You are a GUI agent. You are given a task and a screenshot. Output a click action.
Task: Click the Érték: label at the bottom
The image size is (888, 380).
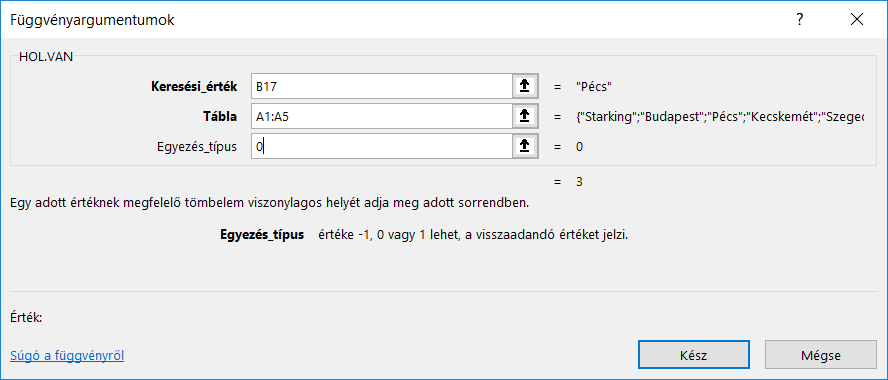(x=26, y=318)
